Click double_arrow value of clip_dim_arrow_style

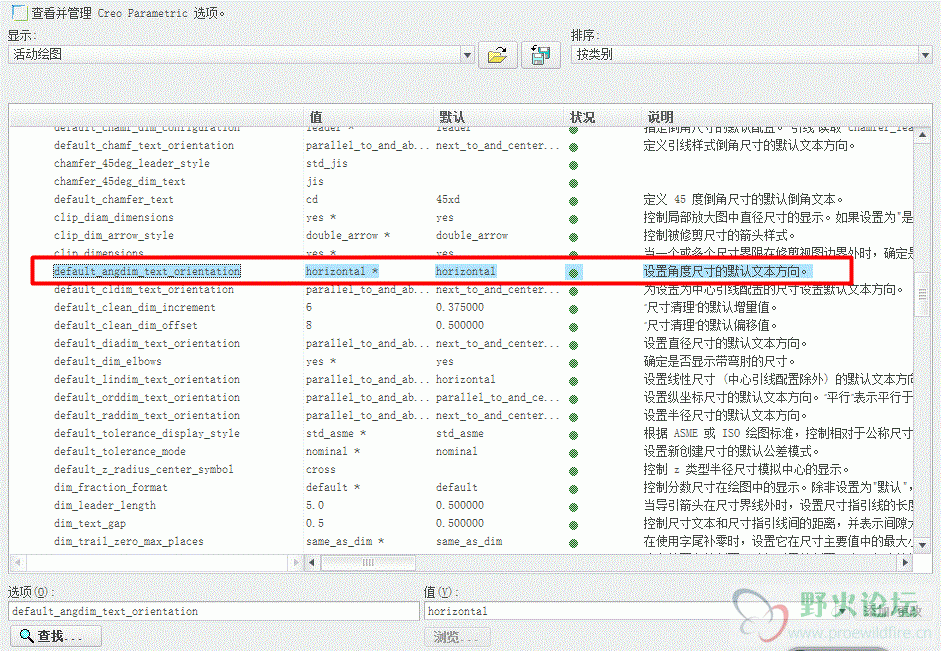(x=347, y=235)
